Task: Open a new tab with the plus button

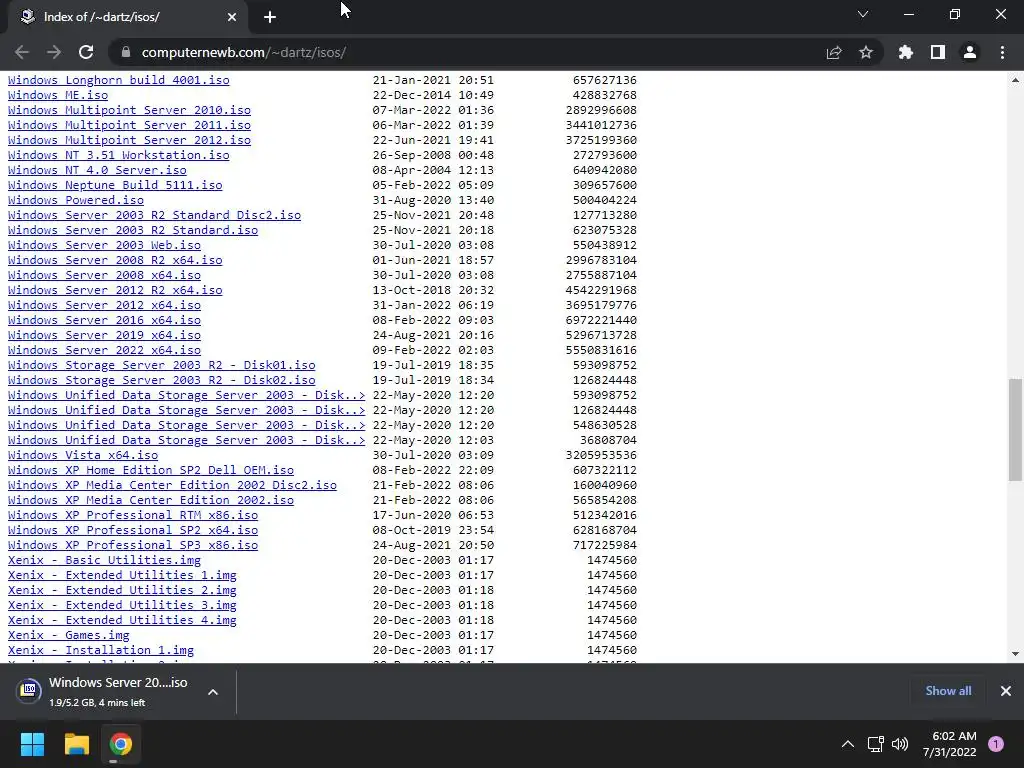Action: click(x=270, y=17)
